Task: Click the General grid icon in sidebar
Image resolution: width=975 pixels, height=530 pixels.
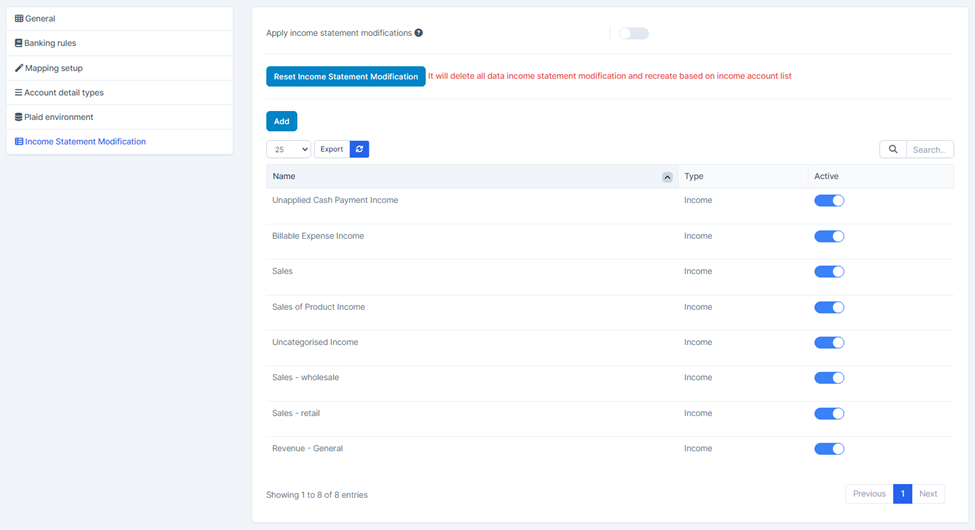Action: click(19, 19)
